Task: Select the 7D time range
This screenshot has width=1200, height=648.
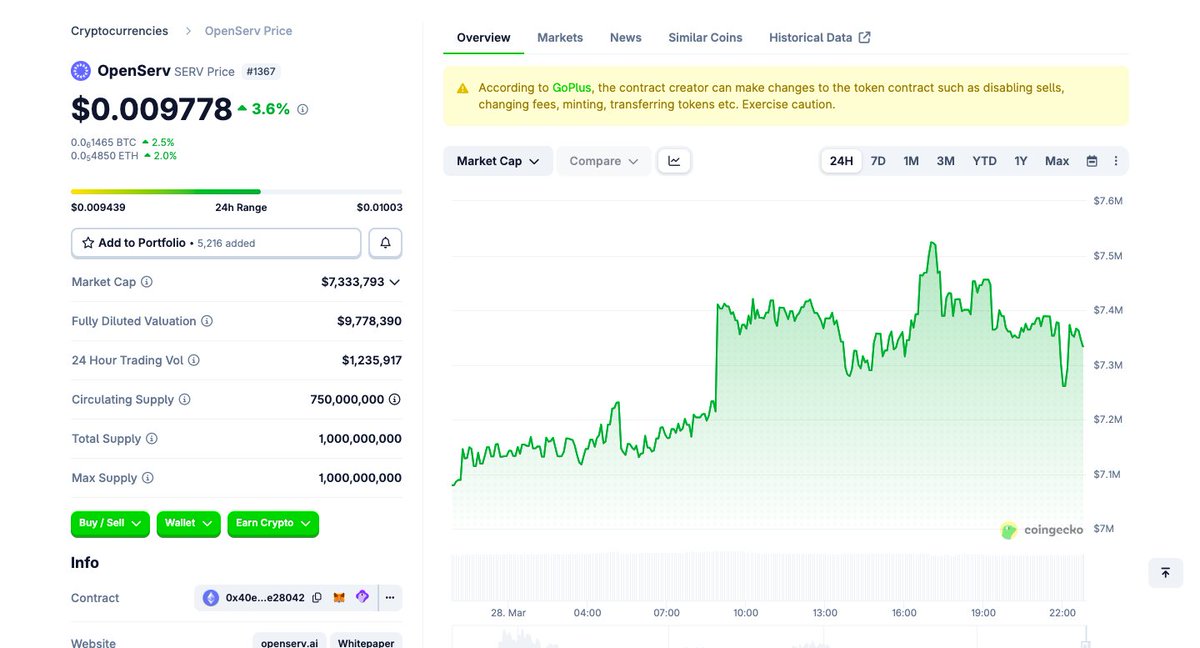Action: (x=878, y=161)
